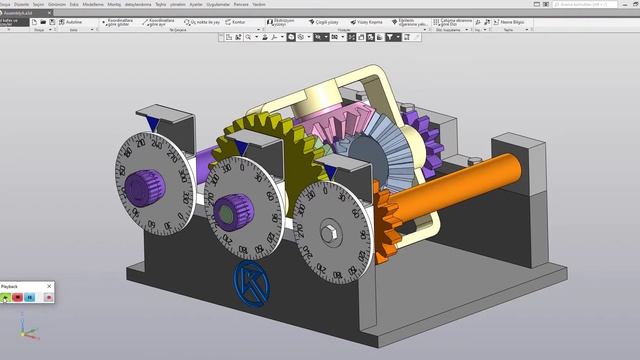Select the hex bolt on the right dial

(x=330, y=234)
